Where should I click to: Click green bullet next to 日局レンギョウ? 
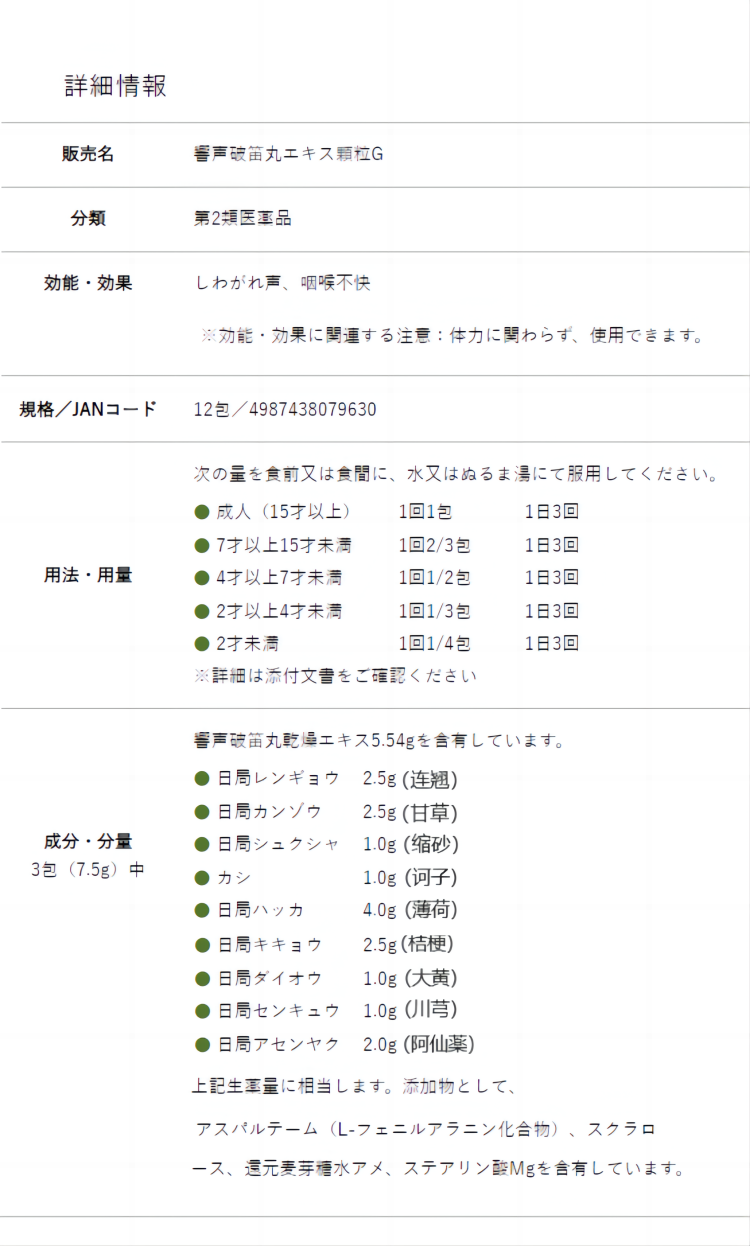coord(201,779)
